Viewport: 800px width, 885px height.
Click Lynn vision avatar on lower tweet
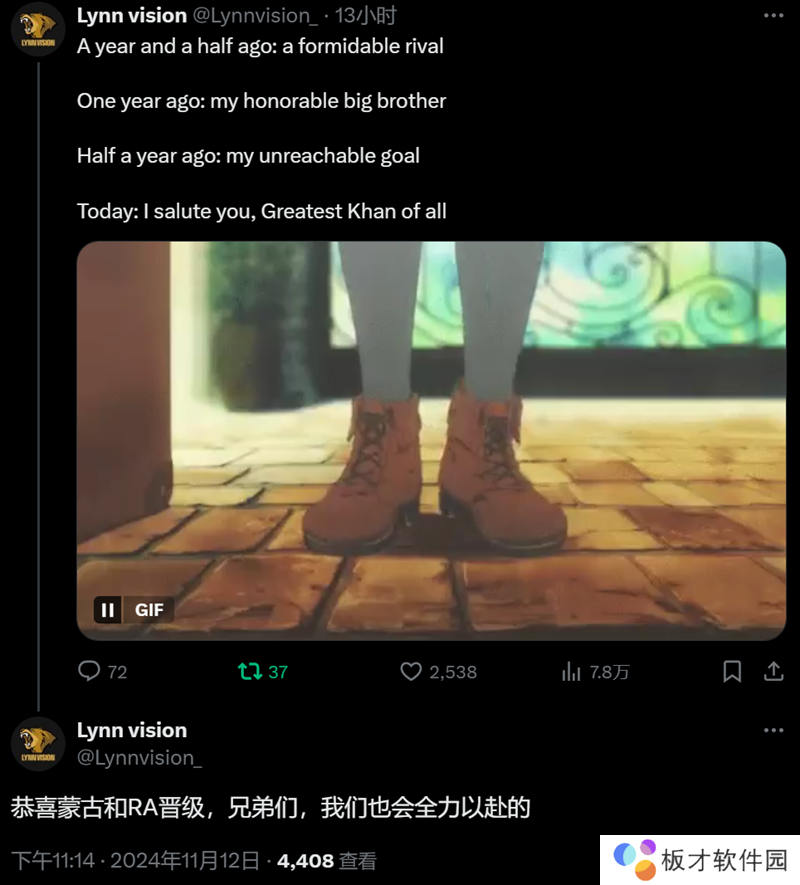pos(38,743)
